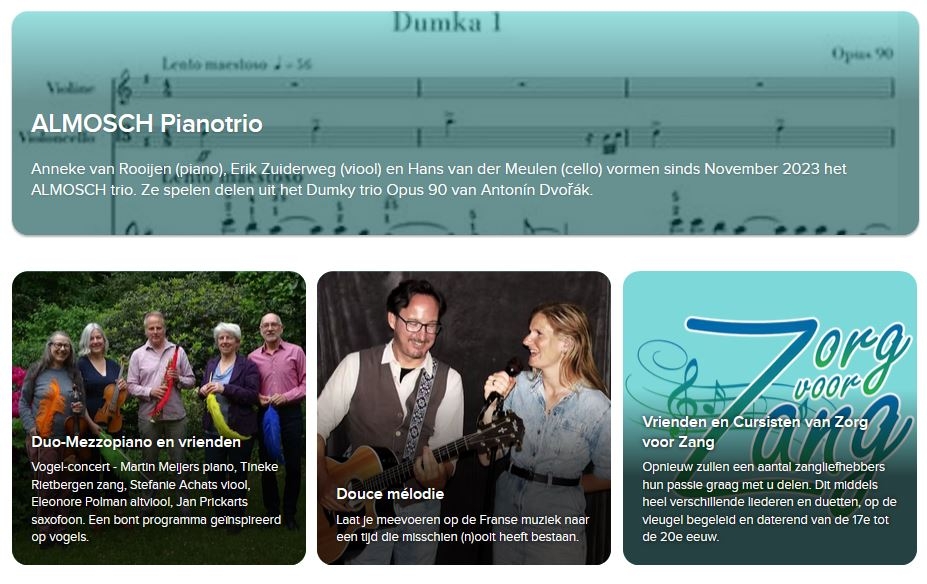Image resolution: width=927 pixels, height=584 pixels.
Task: Select the Vogel-concert description text
Action: 156,502
